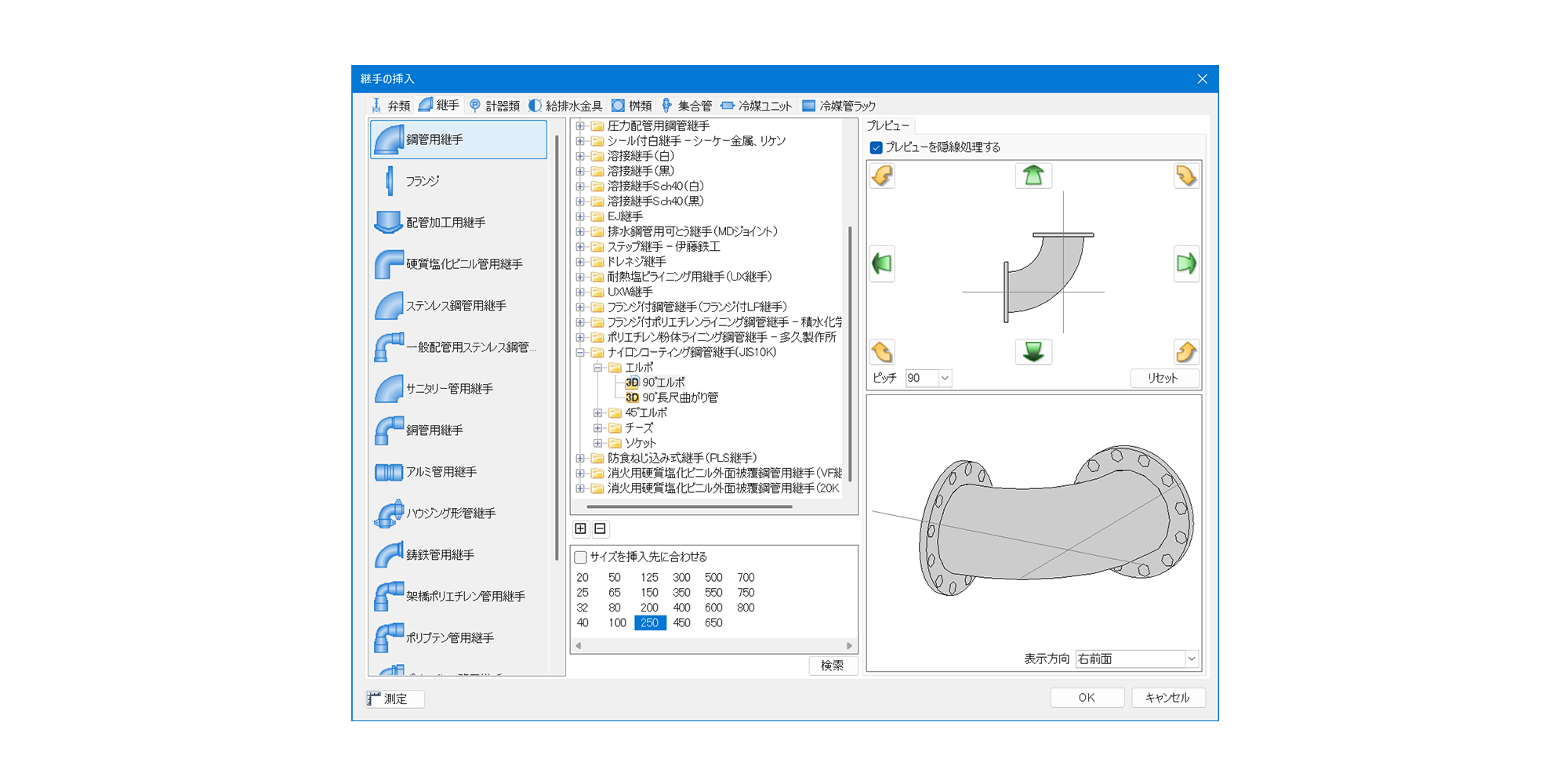
Task: Switch to the 弁類 tab
Action: [x=391, y=106]
